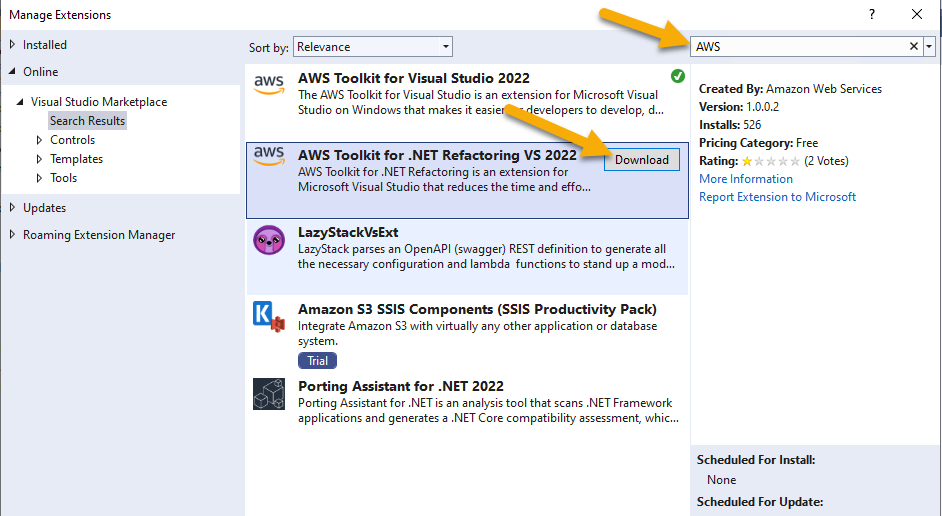Select AWS Toolkit for .NET Refactoring VS 2022 title
Screen dimensions: 942x516
[x=437, y=155]
